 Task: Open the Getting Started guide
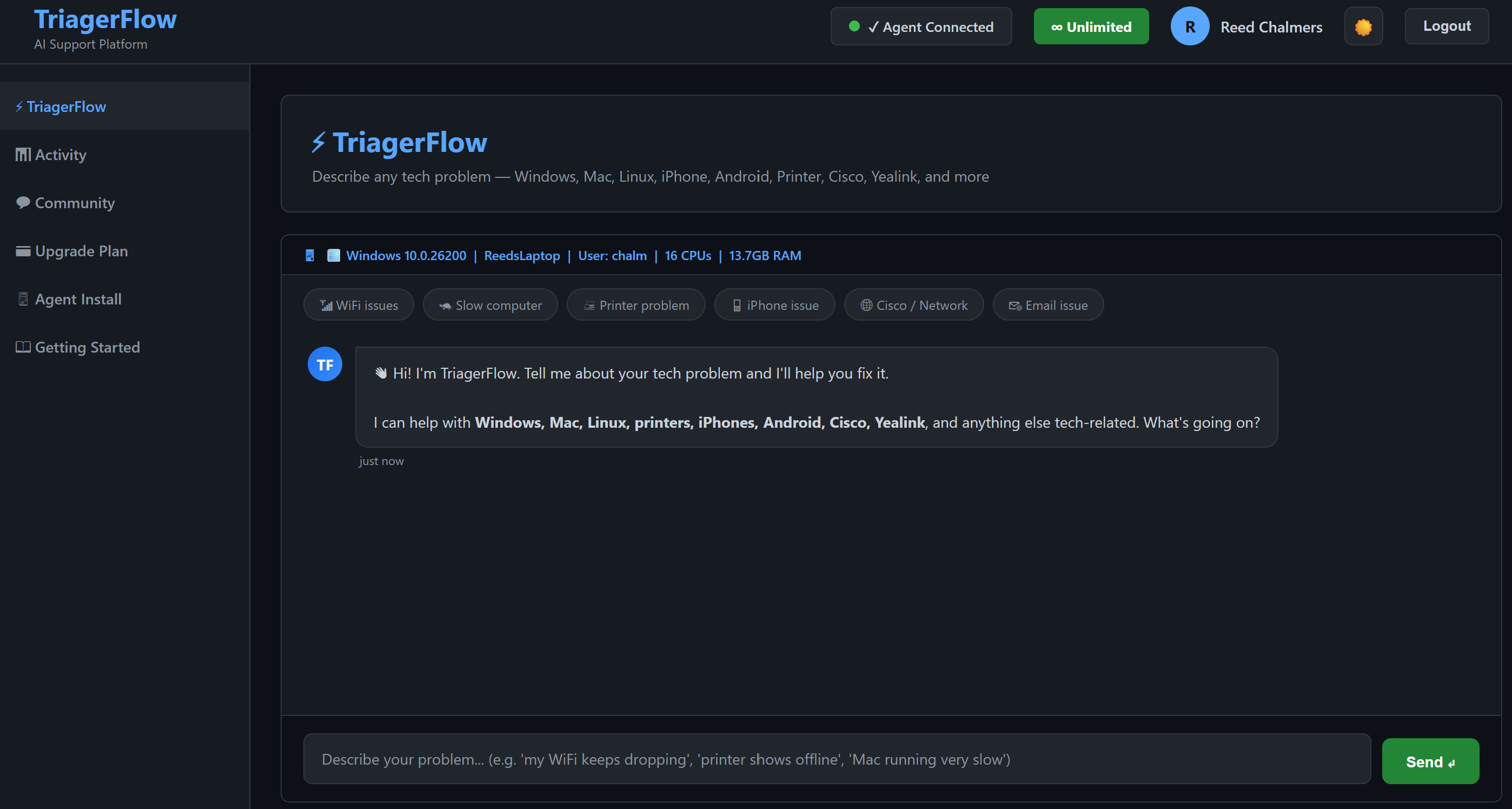(87, 348)
